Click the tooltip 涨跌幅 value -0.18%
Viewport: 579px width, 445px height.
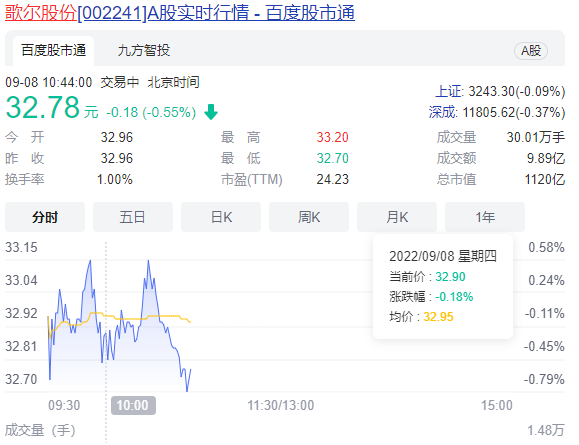point(454,297)
